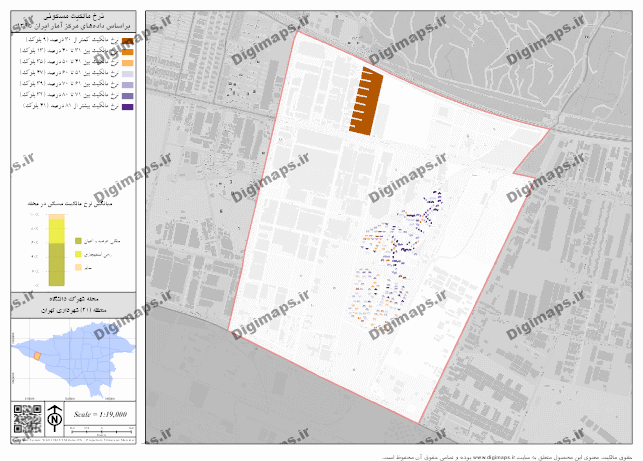Click the legend title at the top of the panel
The height and width of the screenshot is (461, 643).
pos(75,20)
